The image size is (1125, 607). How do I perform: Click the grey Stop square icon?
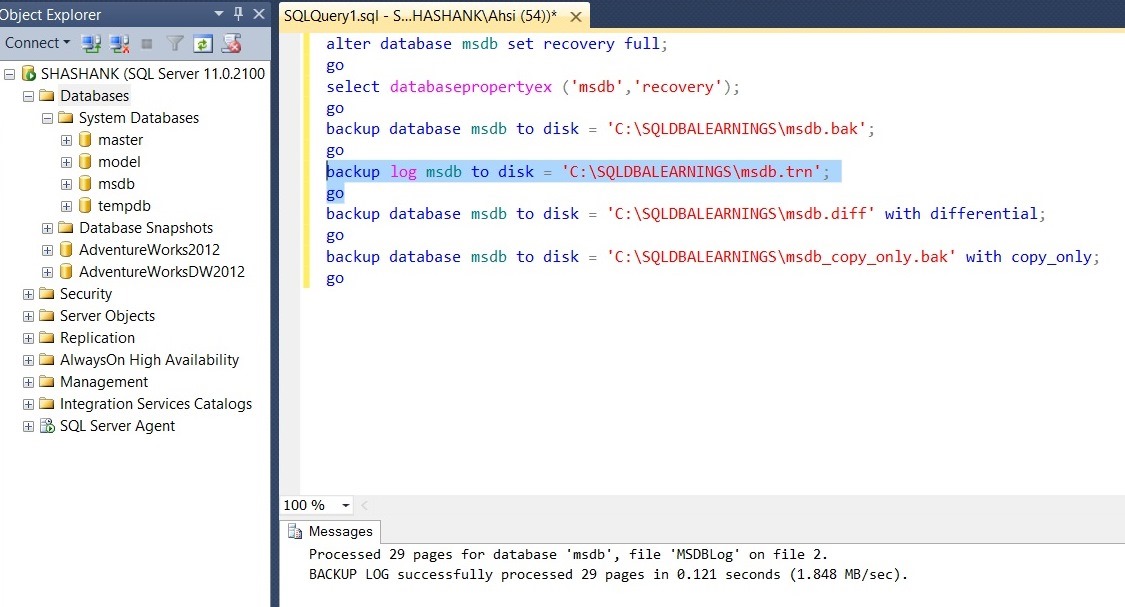coord(147,44)
